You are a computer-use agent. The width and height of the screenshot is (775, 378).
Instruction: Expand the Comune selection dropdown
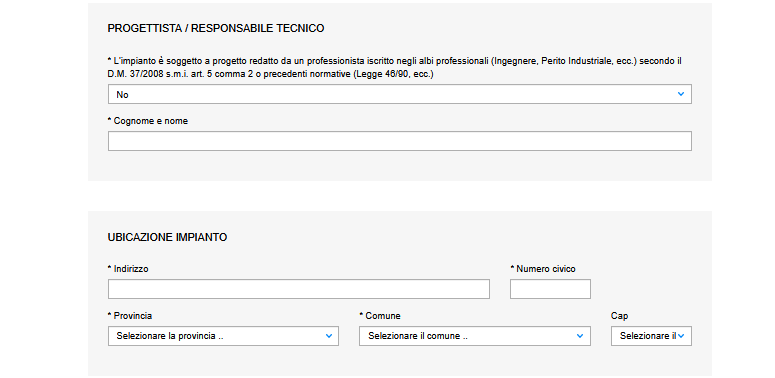(x=474, y=336)
